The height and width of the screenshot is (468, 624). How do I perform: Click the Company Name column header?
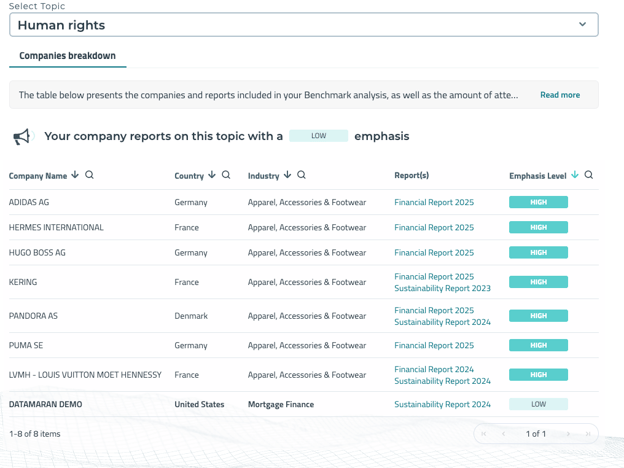tap(38, 176)
